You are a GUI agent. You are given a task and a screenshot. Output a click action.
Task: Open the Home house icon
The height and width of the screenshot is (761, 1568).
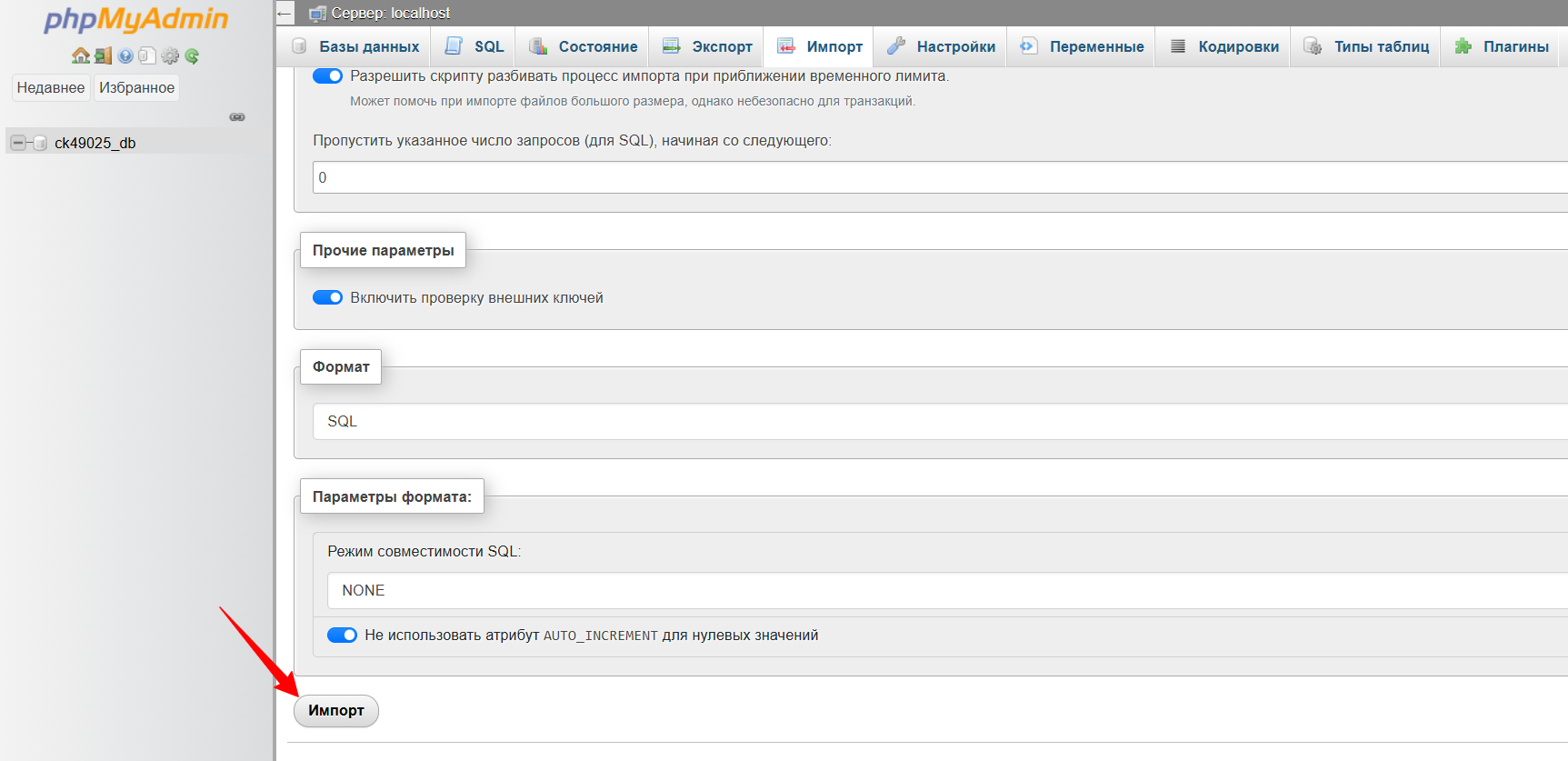point(81,55)
